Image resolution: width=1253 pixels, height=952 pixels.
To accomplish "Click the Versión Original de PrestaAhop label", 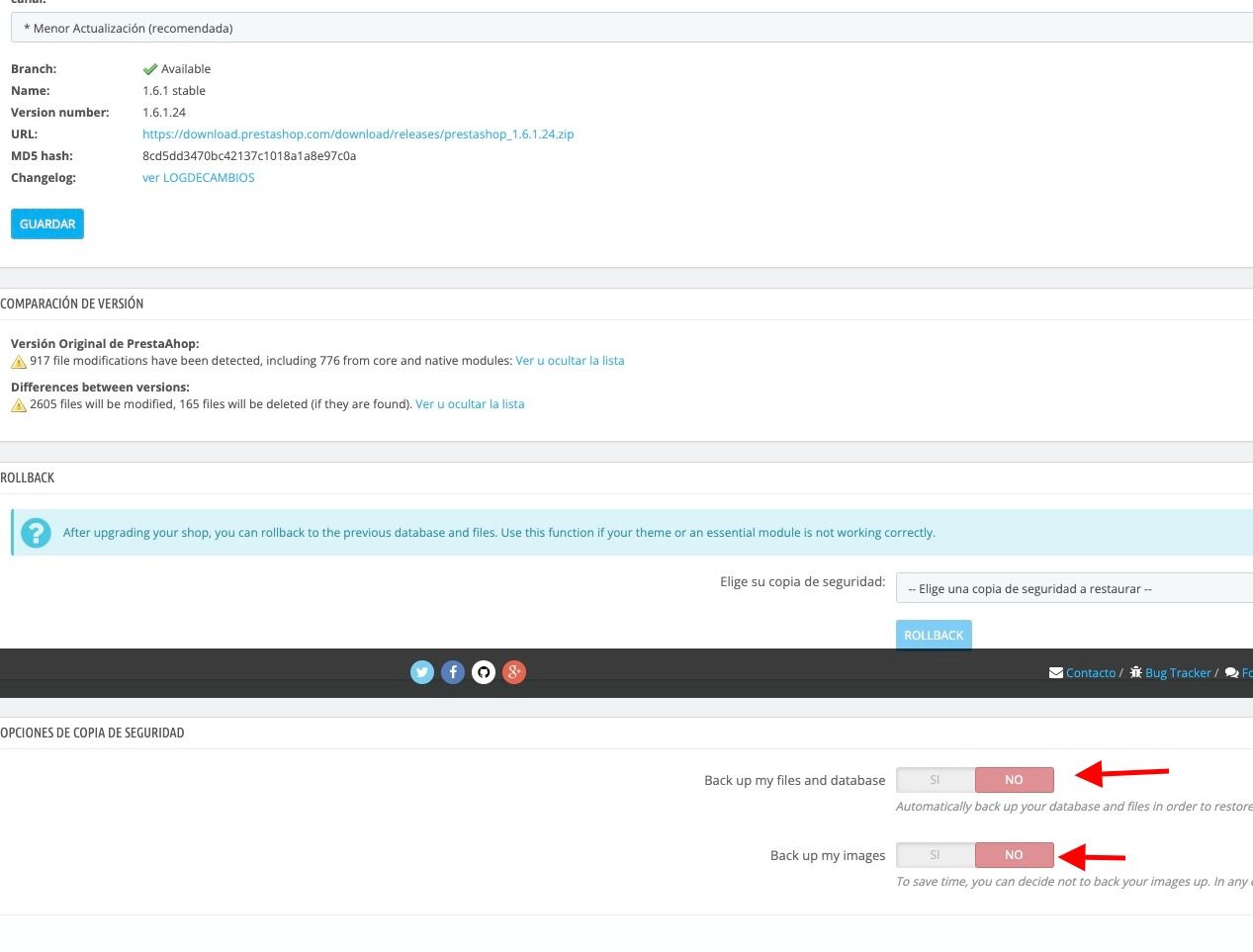I will (105, 344).
